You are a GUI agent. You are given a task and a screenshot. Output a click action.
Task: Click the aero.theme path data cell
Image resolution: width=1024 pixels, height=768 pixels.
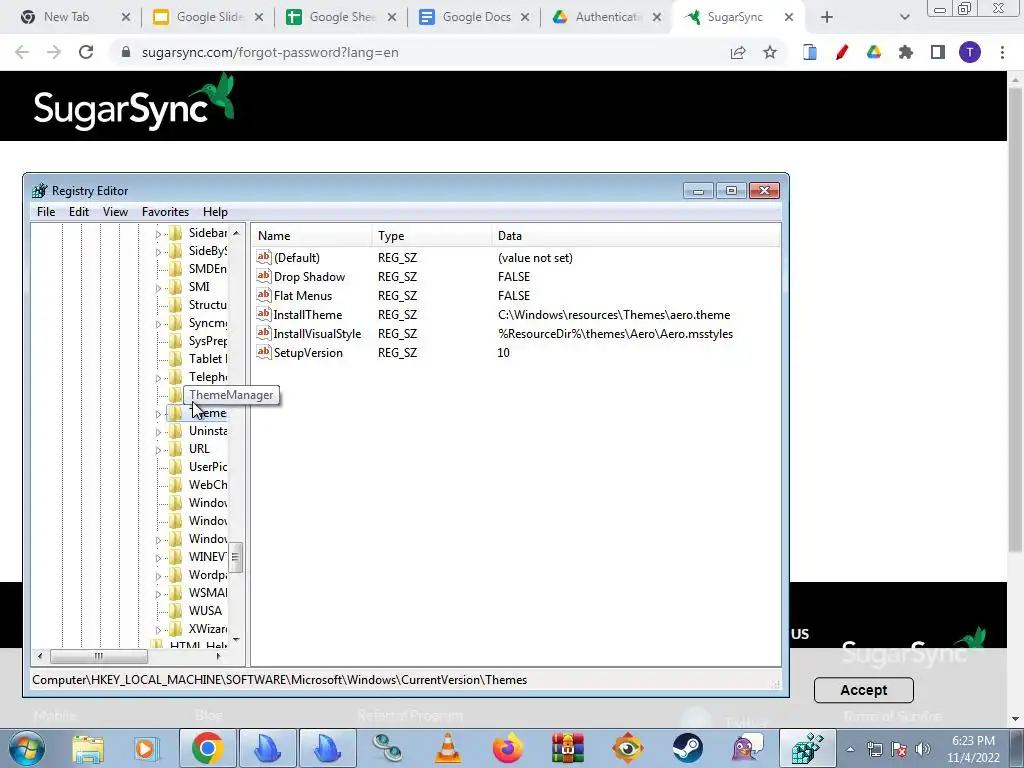coord(614,315)
